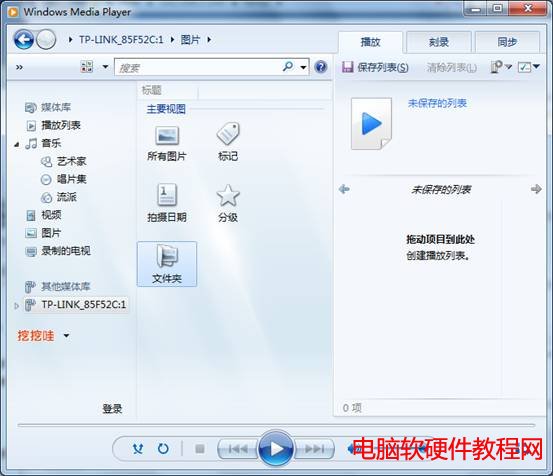Open the 标记 tag icon
The width and height of the screenshot is (553, 476).
228,134
